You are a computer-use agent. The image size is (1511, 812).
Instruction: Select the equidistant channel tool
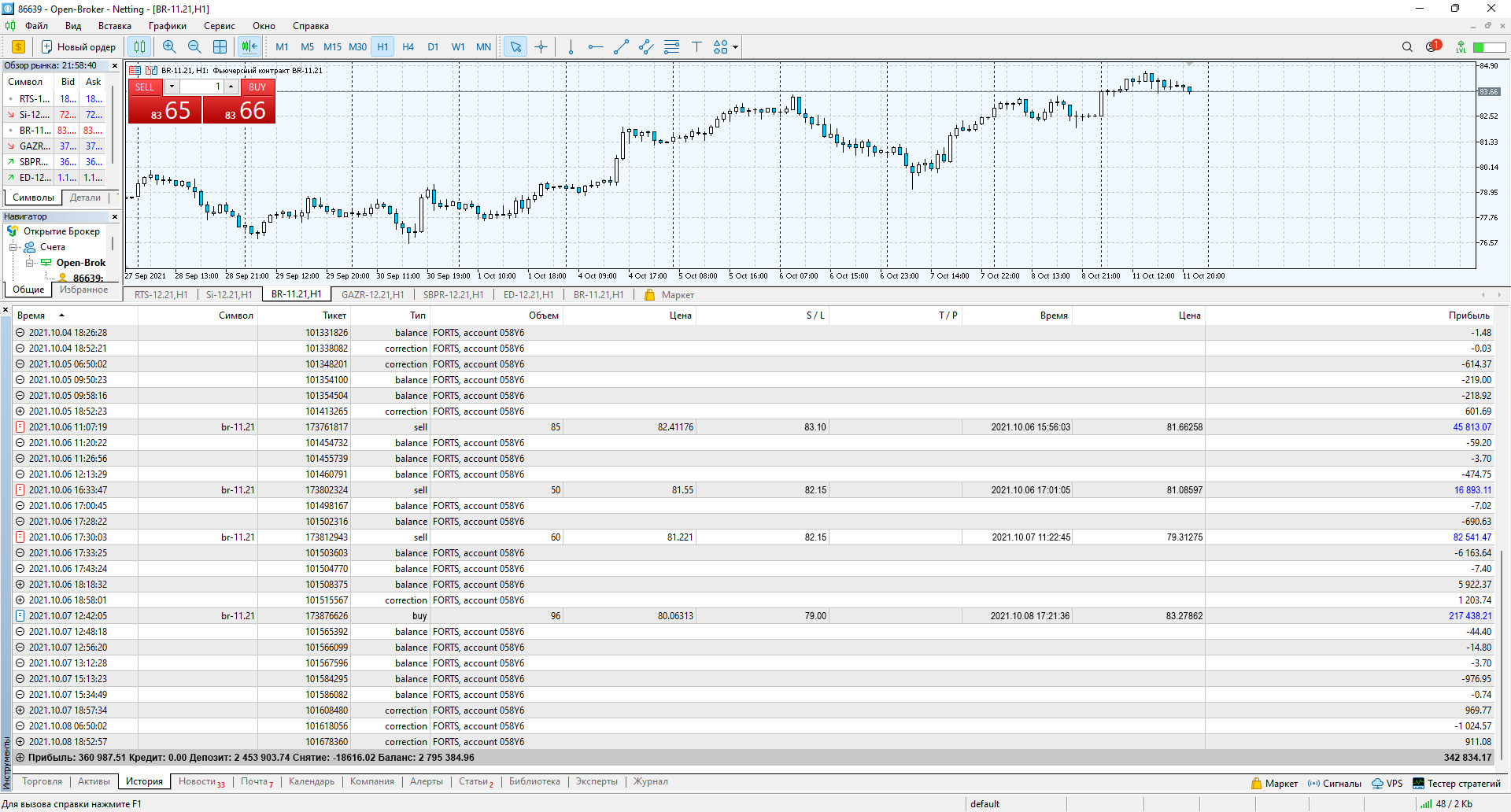646,47
